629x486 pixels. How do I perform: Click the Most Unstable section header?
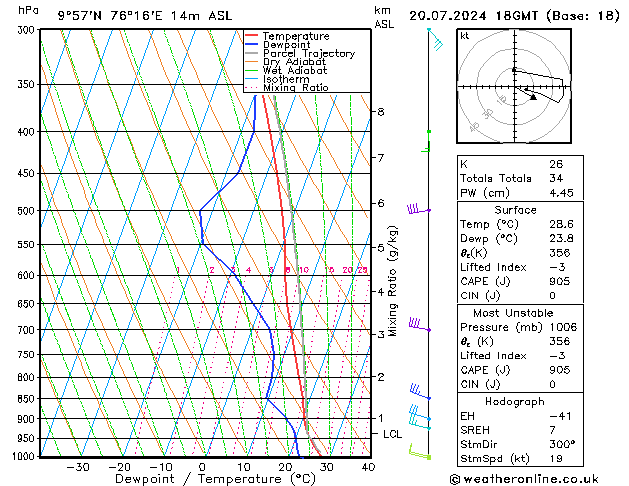click(515, 313)
